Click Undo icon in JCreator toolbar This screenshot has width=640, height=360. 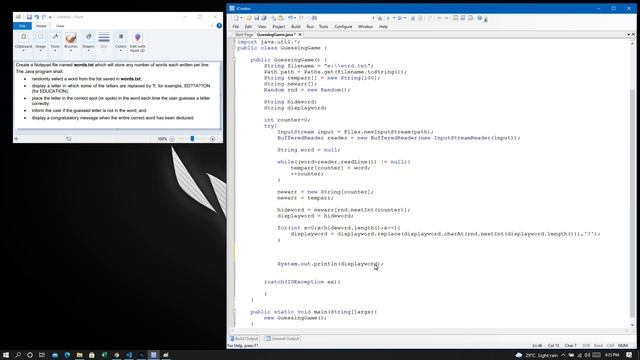pos(290,18)
